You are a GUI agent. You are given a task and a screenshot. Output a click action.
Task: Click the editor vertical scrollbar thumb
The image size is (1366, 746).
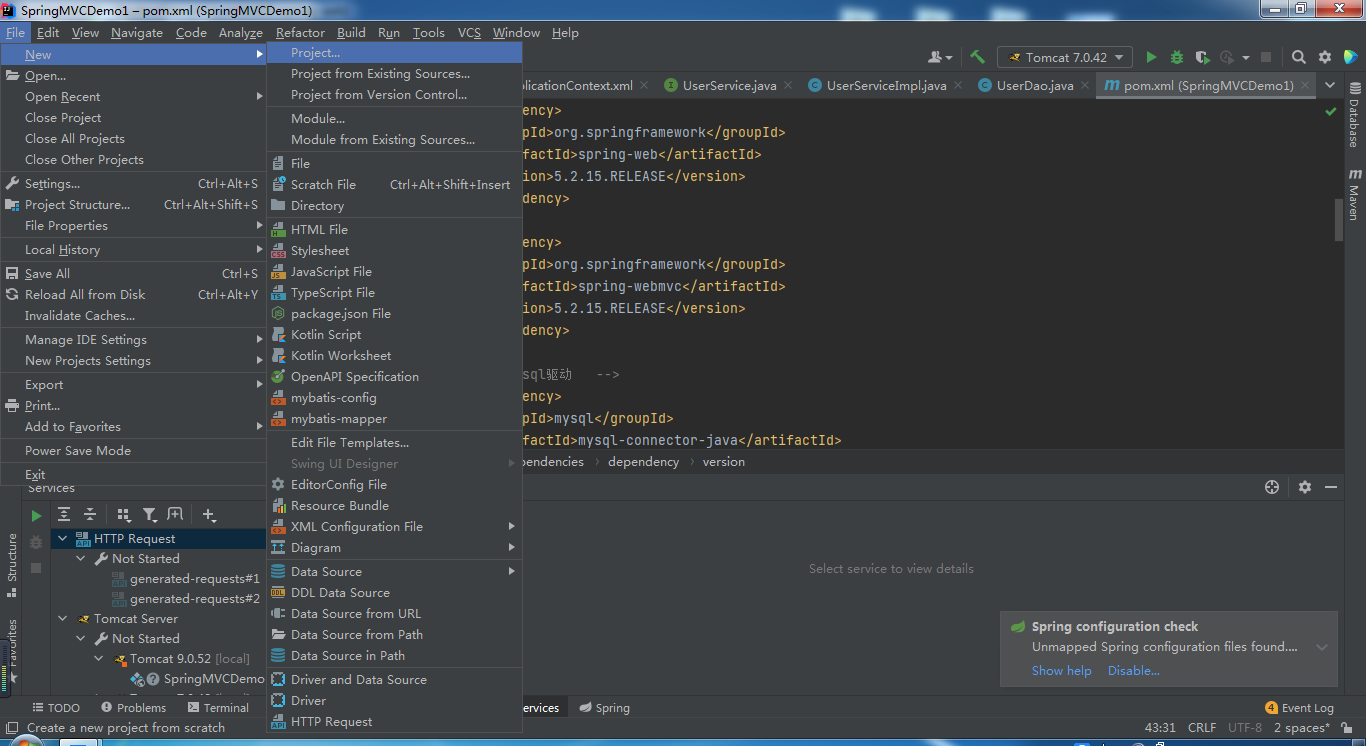pyautogui.click(x=1339, y=219)
